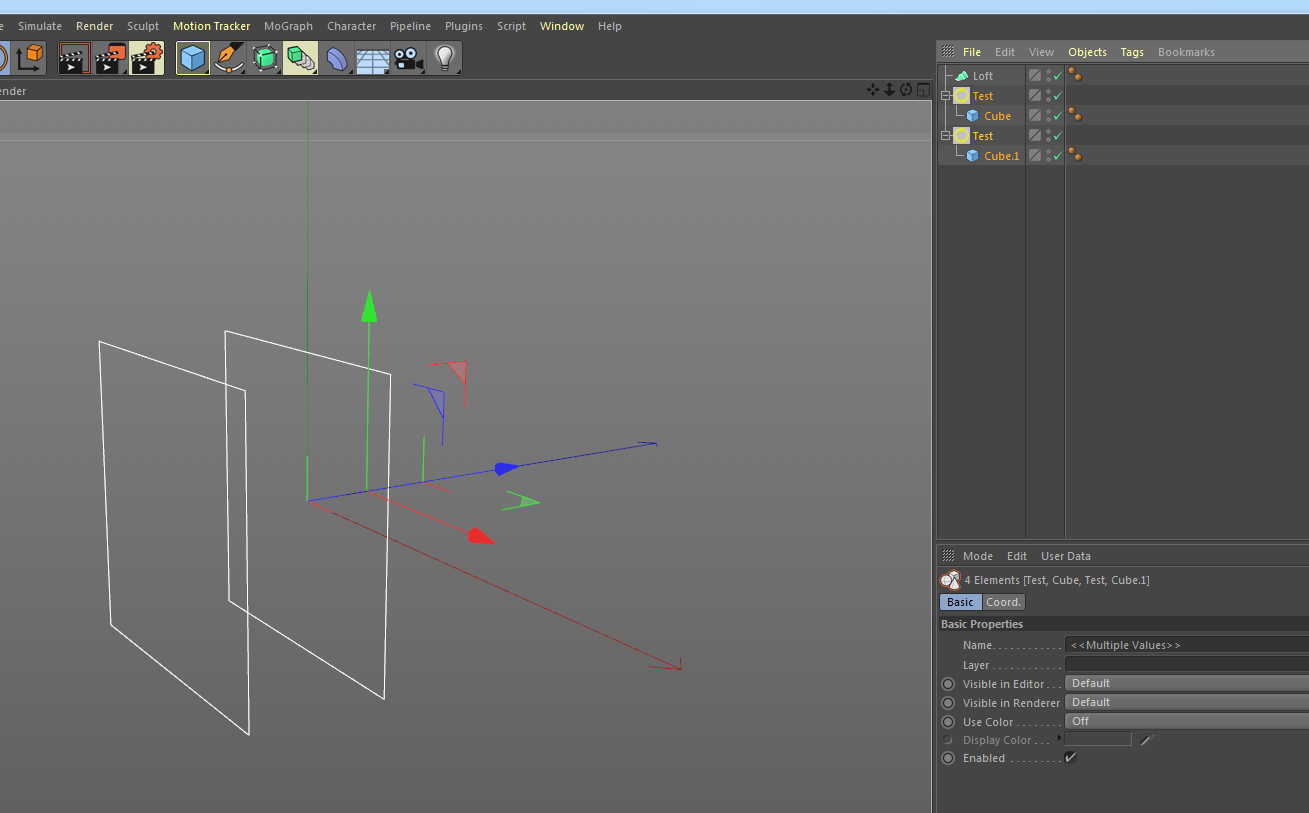Open the Attribute Manager Mode menu
The height and width of the screenshot is (813, 1309).
(977, 556)
